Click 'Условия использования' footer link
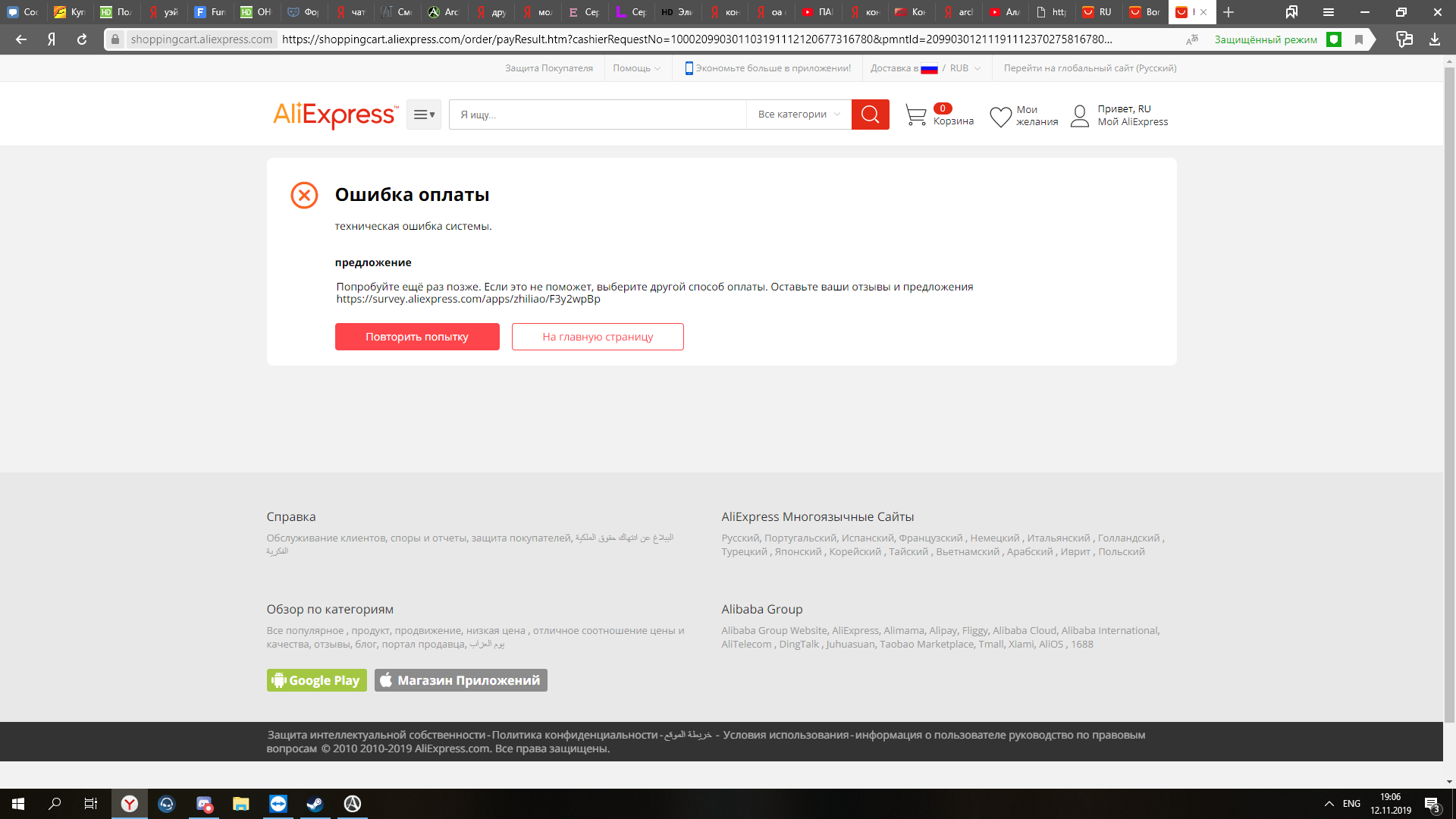The image size is (1456, 819). coord(786,736)
